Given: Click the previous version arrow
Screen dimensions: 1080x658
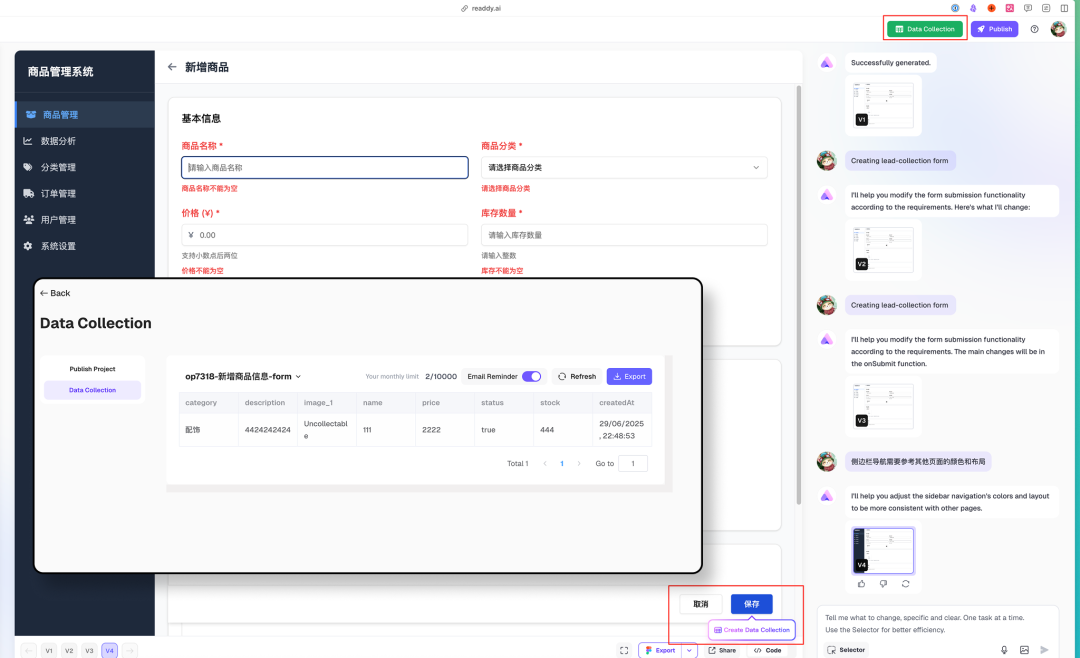Looking at the screenshot, I should (x=28, y=650).
